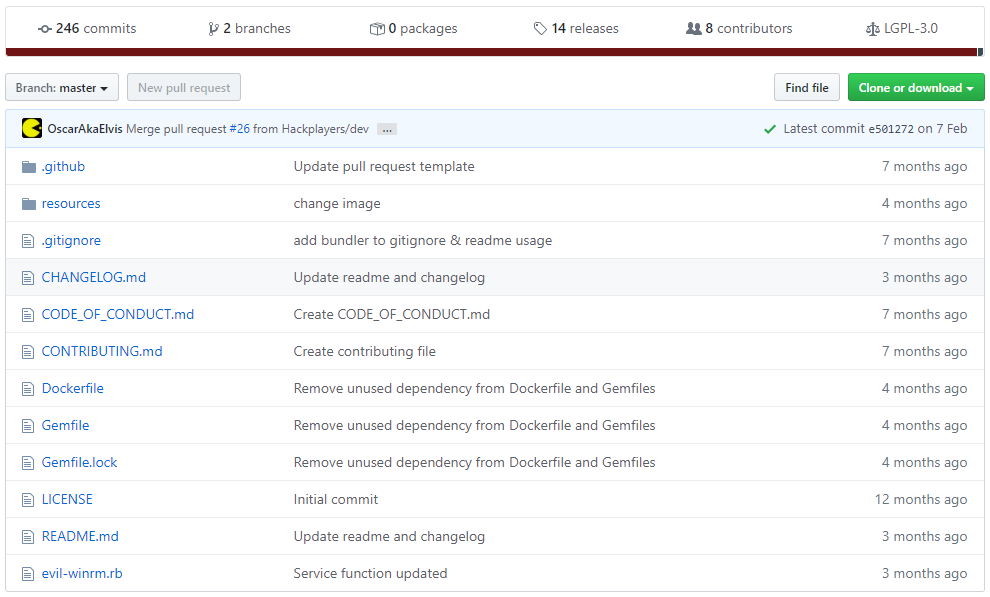The width and height of the screenshot is (990, 597).
Task: Click the Find file button
Action: (x=807, y=88)
